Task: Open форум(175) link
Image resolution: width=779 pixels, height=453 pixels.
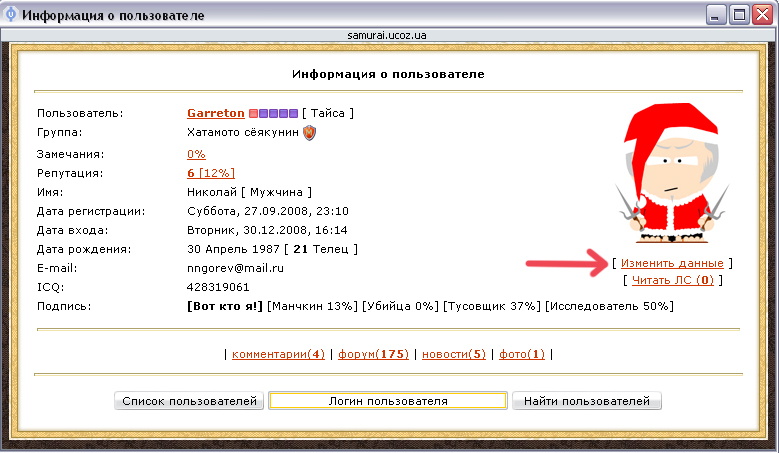Action: pos(373,354)
